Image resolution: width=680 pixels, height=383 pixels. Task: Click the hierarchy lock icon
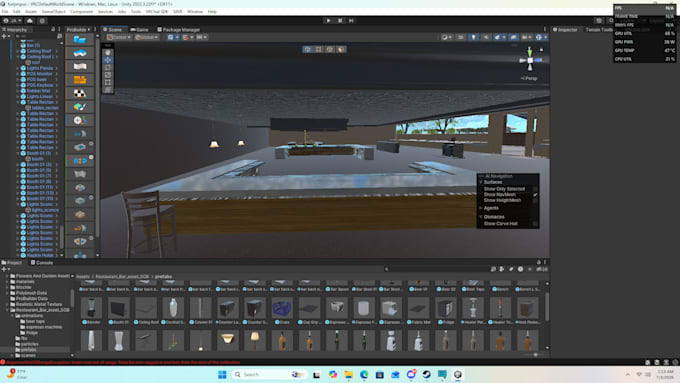53,29
